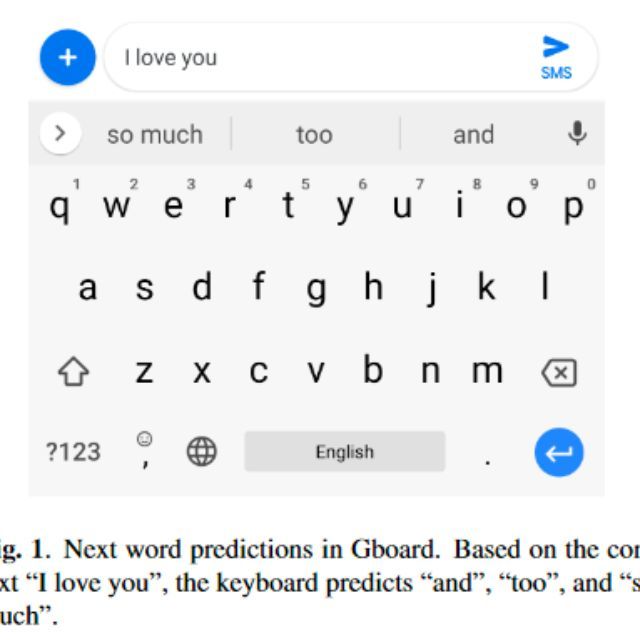Expand the suggestion strip chevron
Viewport: 640px width, 640px height.
point(61,133)
